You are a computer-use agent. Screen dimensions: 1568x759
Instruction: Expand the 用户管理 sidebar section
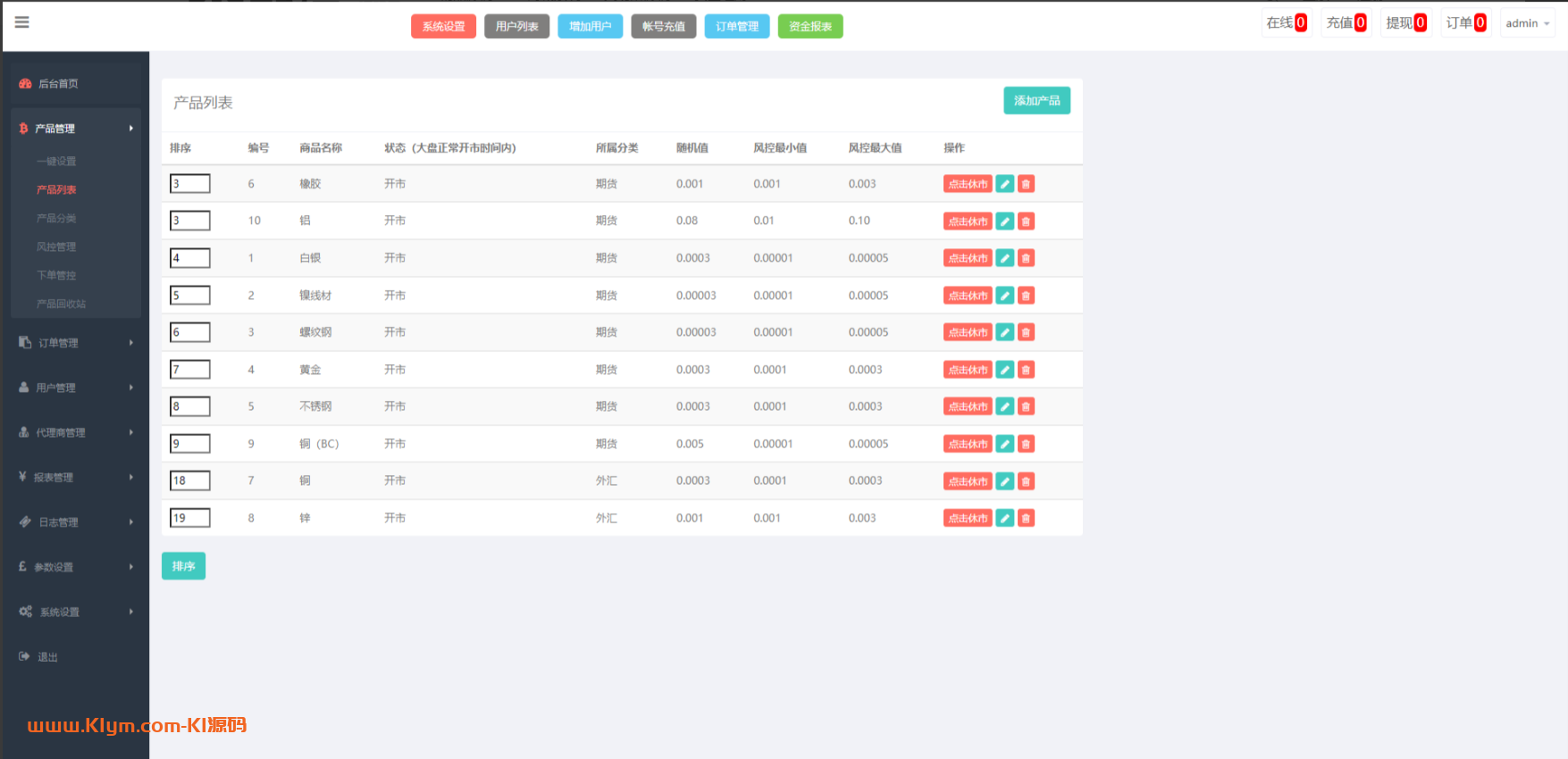(76, 388)
